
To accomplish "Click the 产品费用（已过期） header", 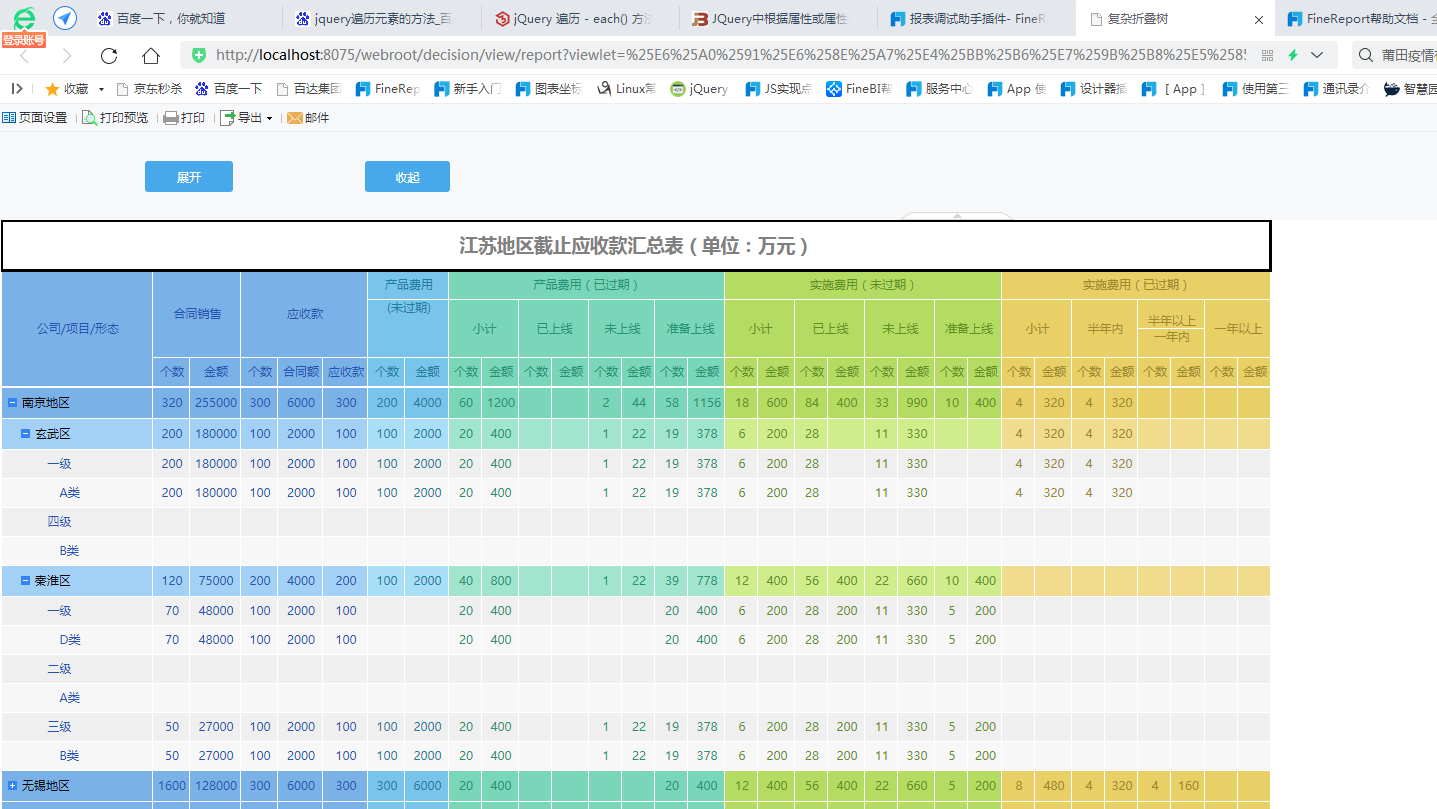I will point(586,285).
